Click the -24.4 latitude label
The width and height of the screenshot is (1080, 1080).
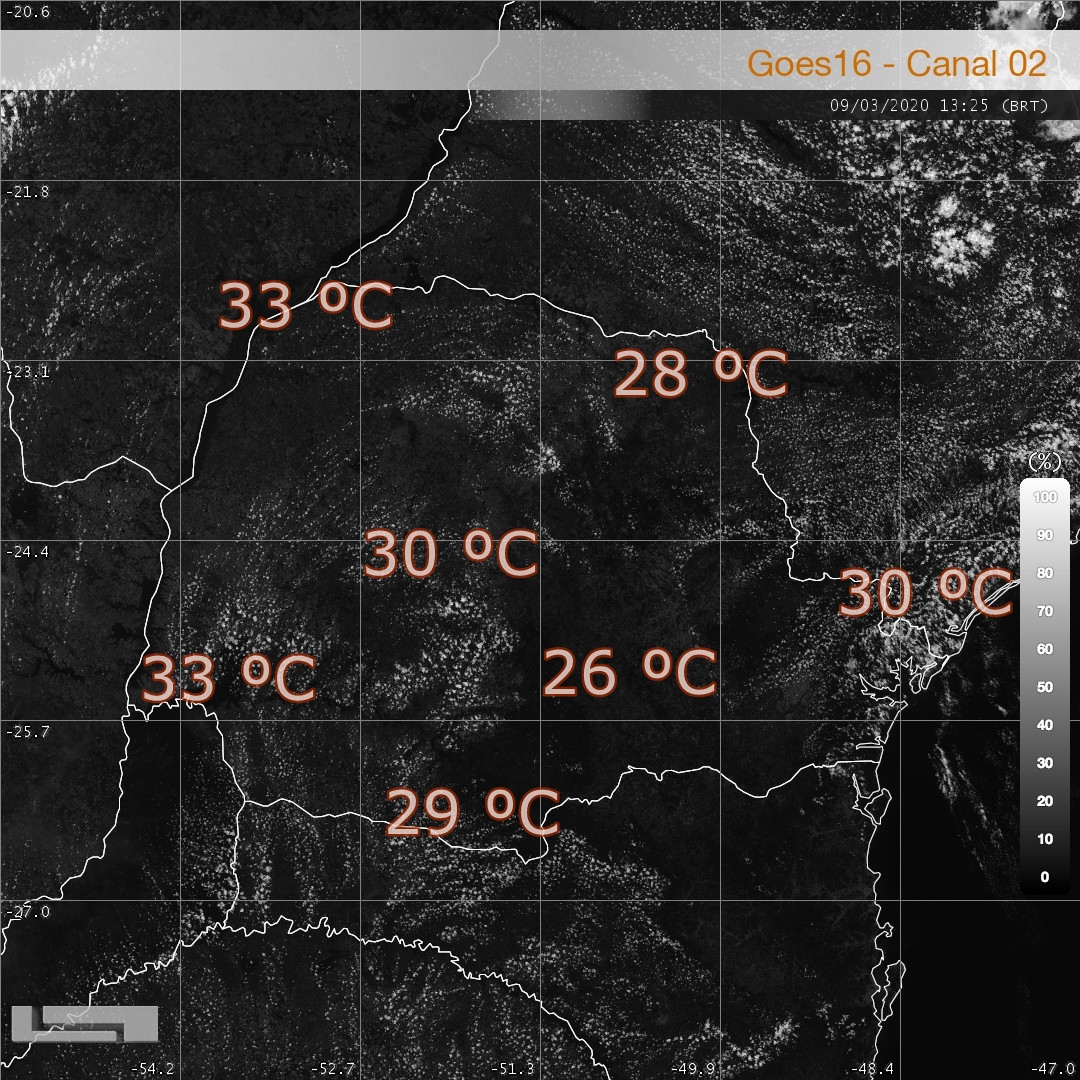[28, 552]
